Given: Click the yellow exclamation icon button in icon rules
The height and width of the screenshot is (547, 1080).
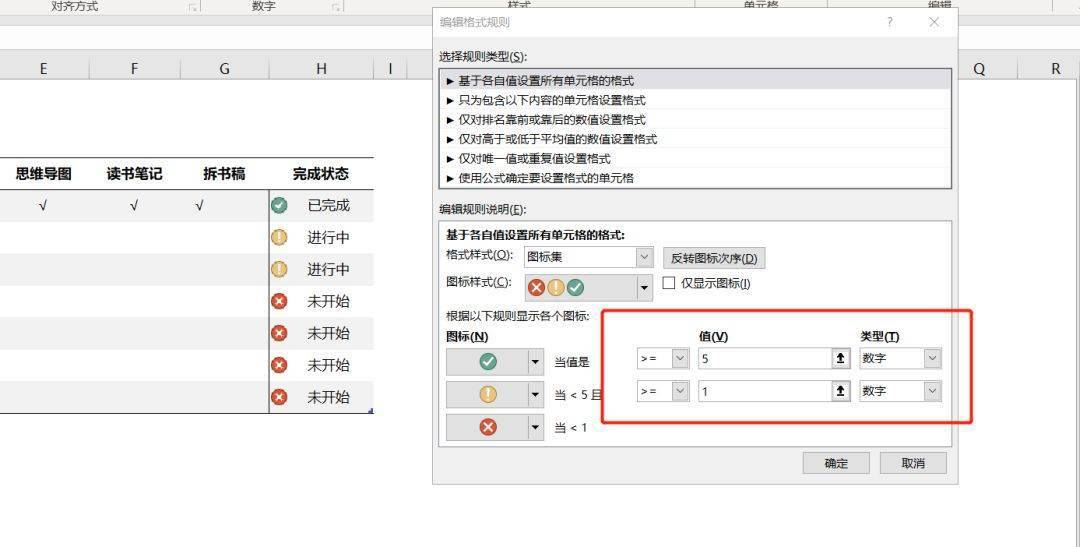Looking at the screenshot, I should click(488, 395).
